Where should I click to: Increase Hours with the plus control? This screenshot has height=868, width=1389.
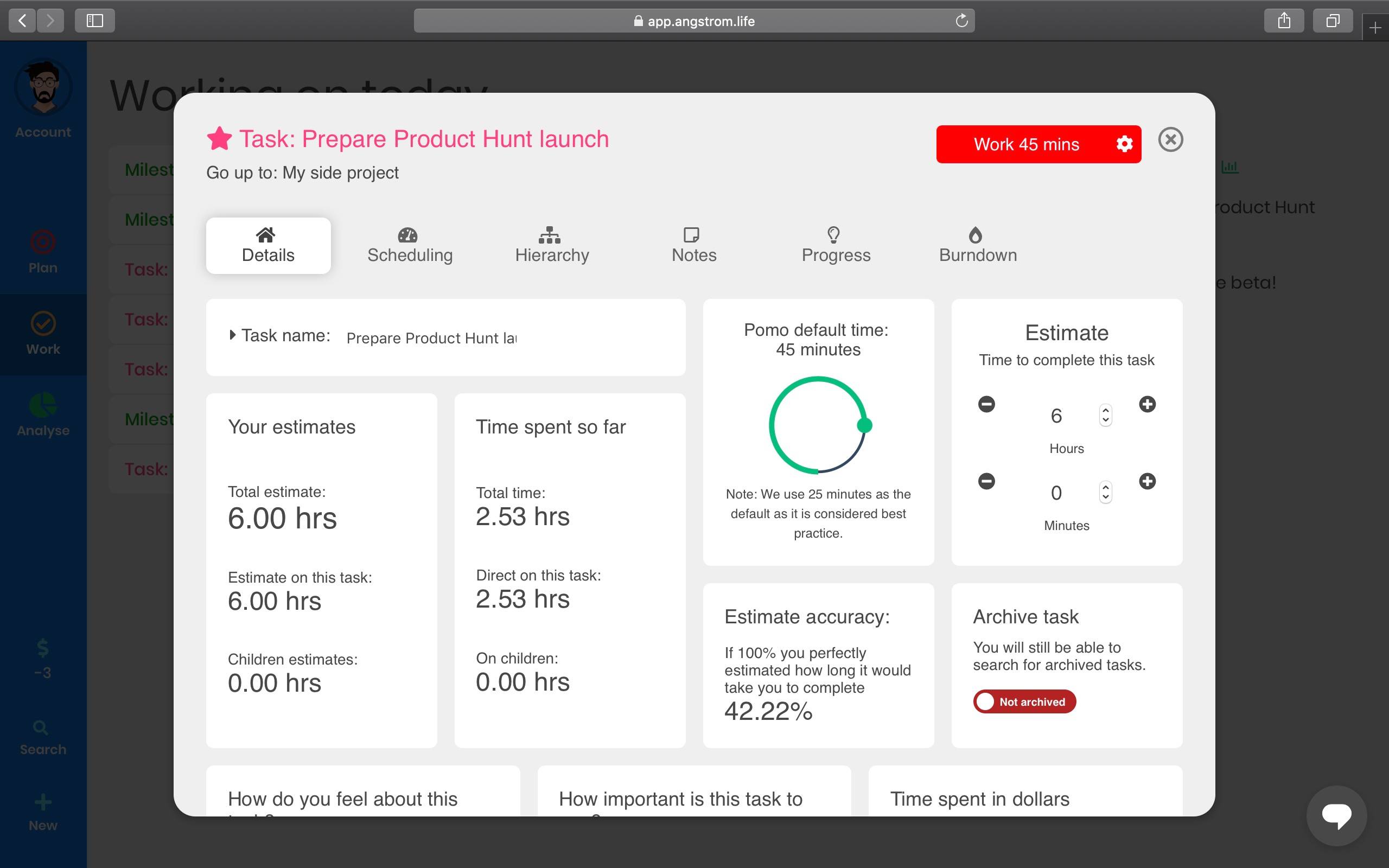tap(1147, 404)
